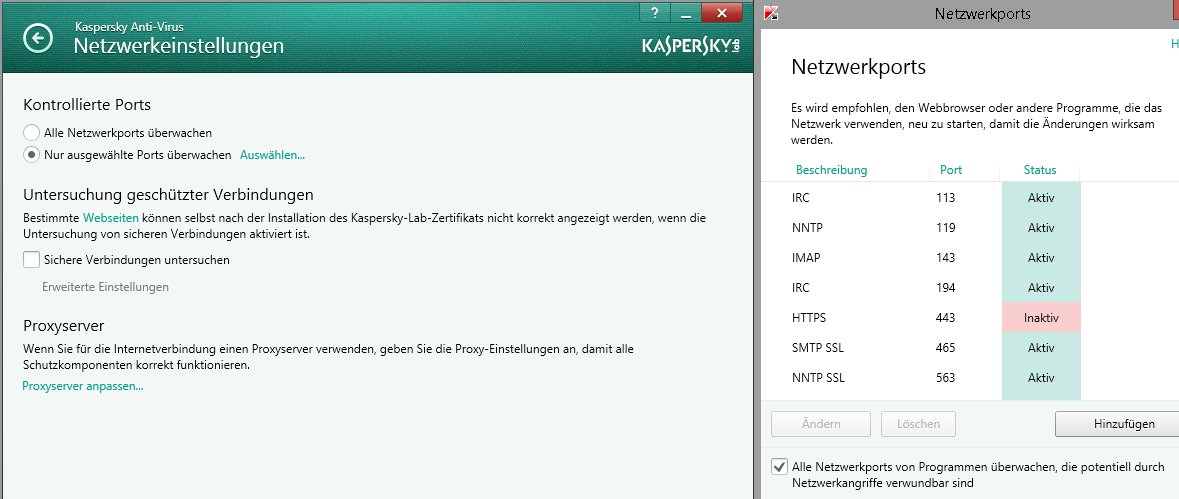Viewport: 1179px width, 499px height.
Task: Click the Hinzufügen button
Action: 1117,424
